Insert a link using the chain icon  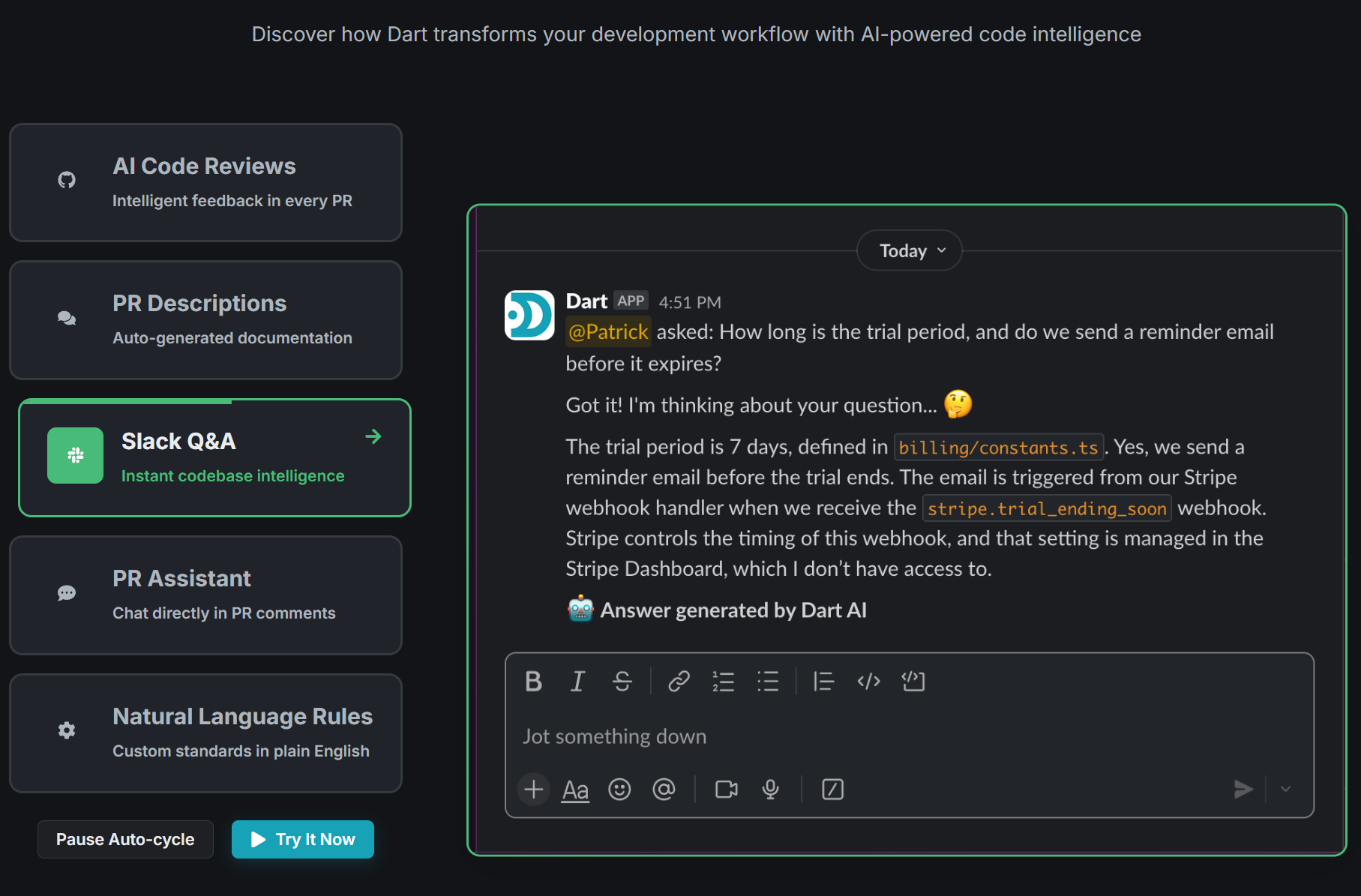tap(679, 681)
